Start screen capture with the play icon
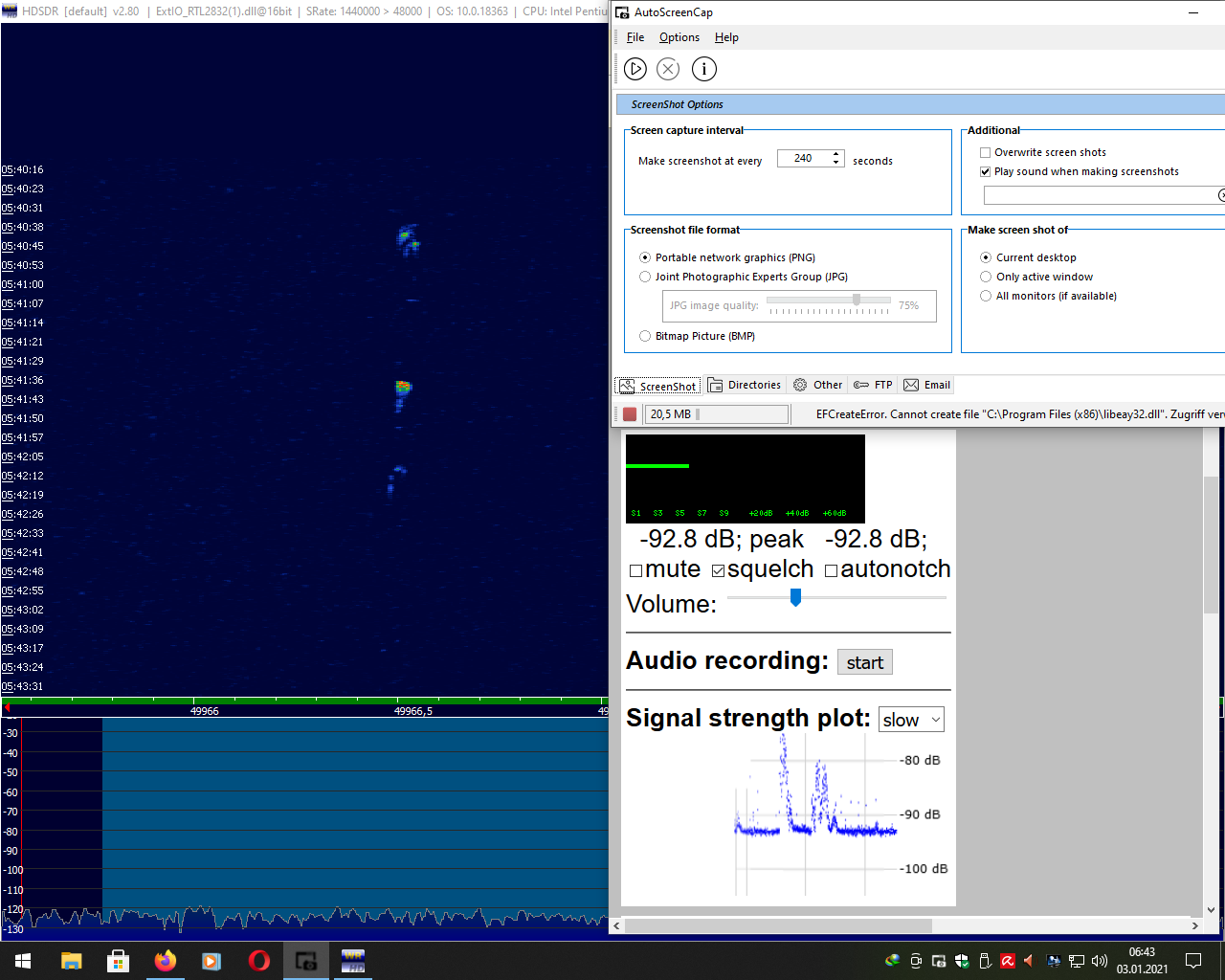 click(635, 69)
